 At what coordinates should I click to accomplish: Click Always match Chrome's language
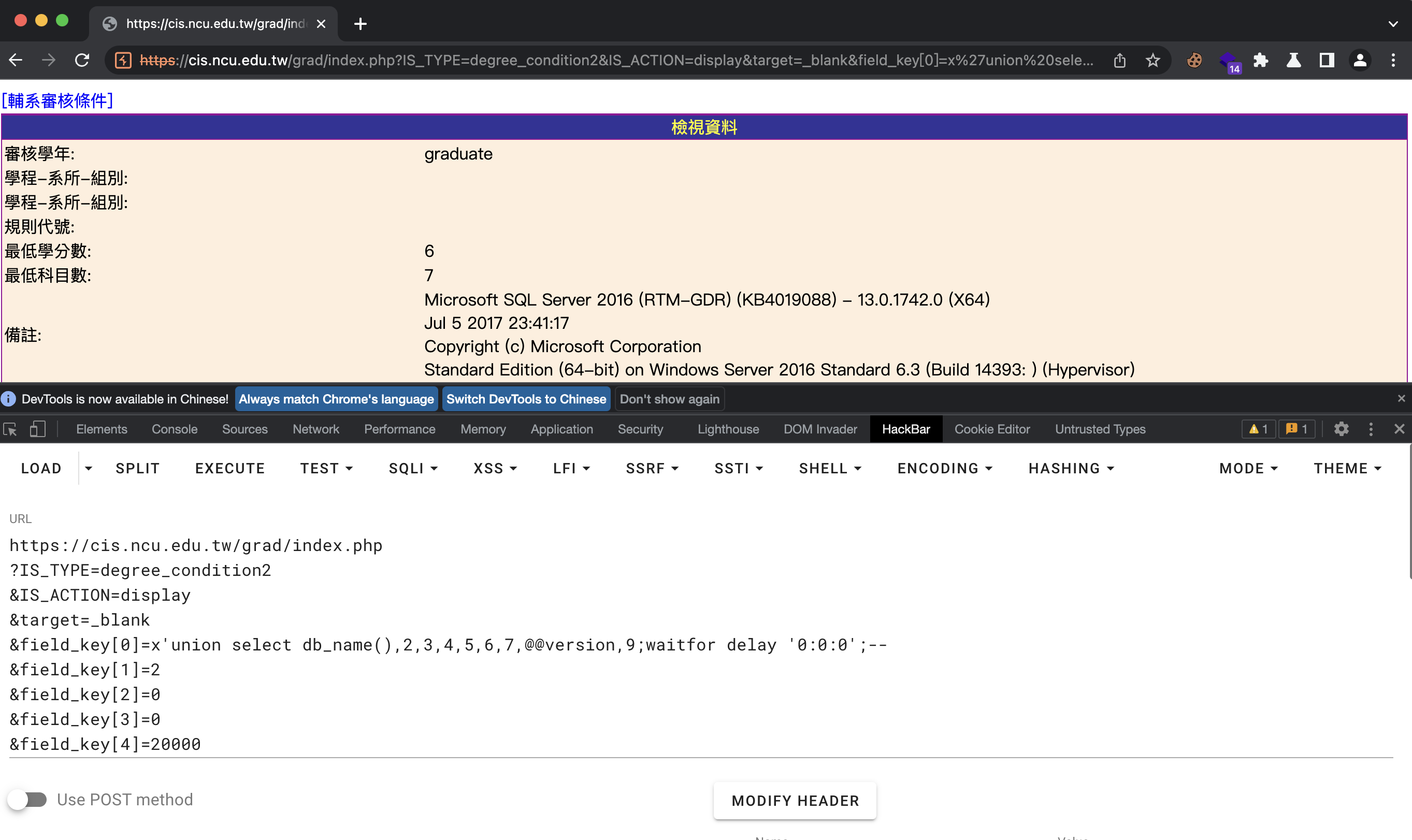(x=336, y=399)
